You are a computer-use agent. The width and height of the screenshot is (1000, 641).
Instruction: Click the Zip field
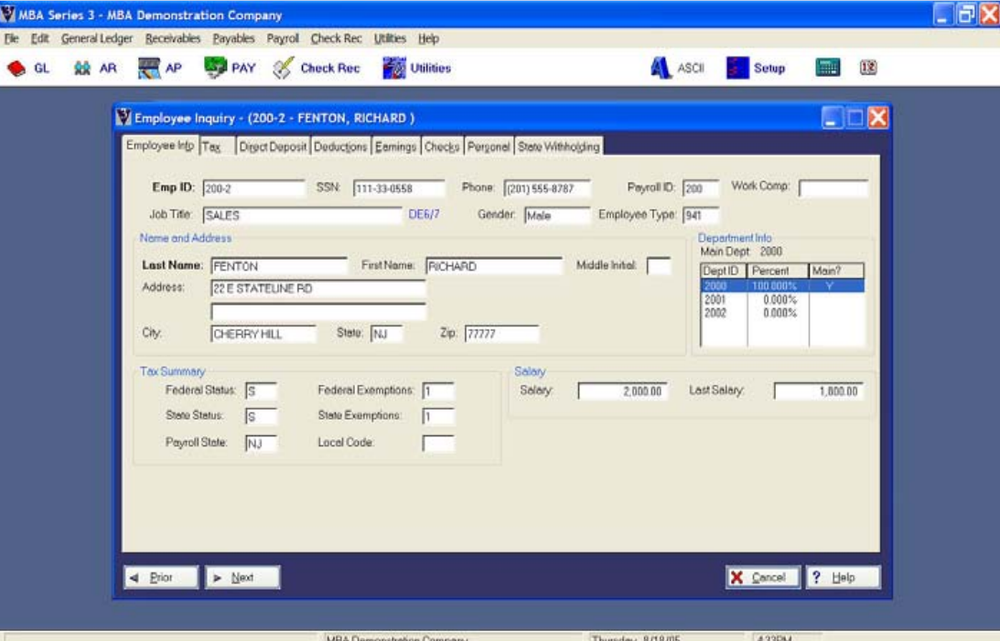(502, 334)
